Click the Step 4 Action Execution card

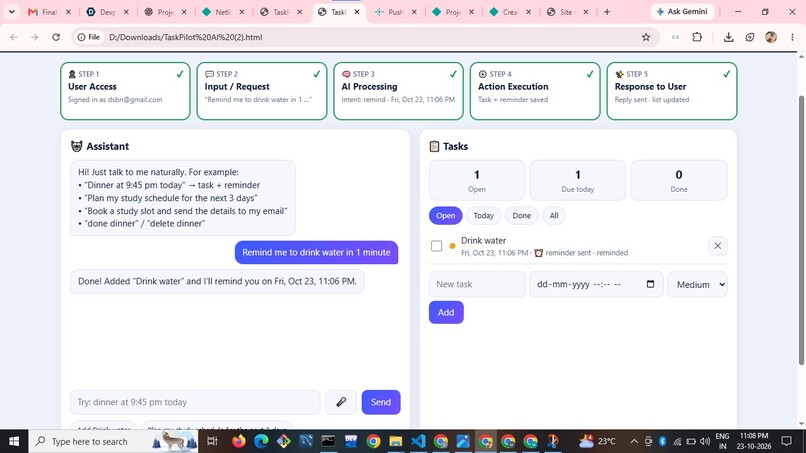coord(535,91)
